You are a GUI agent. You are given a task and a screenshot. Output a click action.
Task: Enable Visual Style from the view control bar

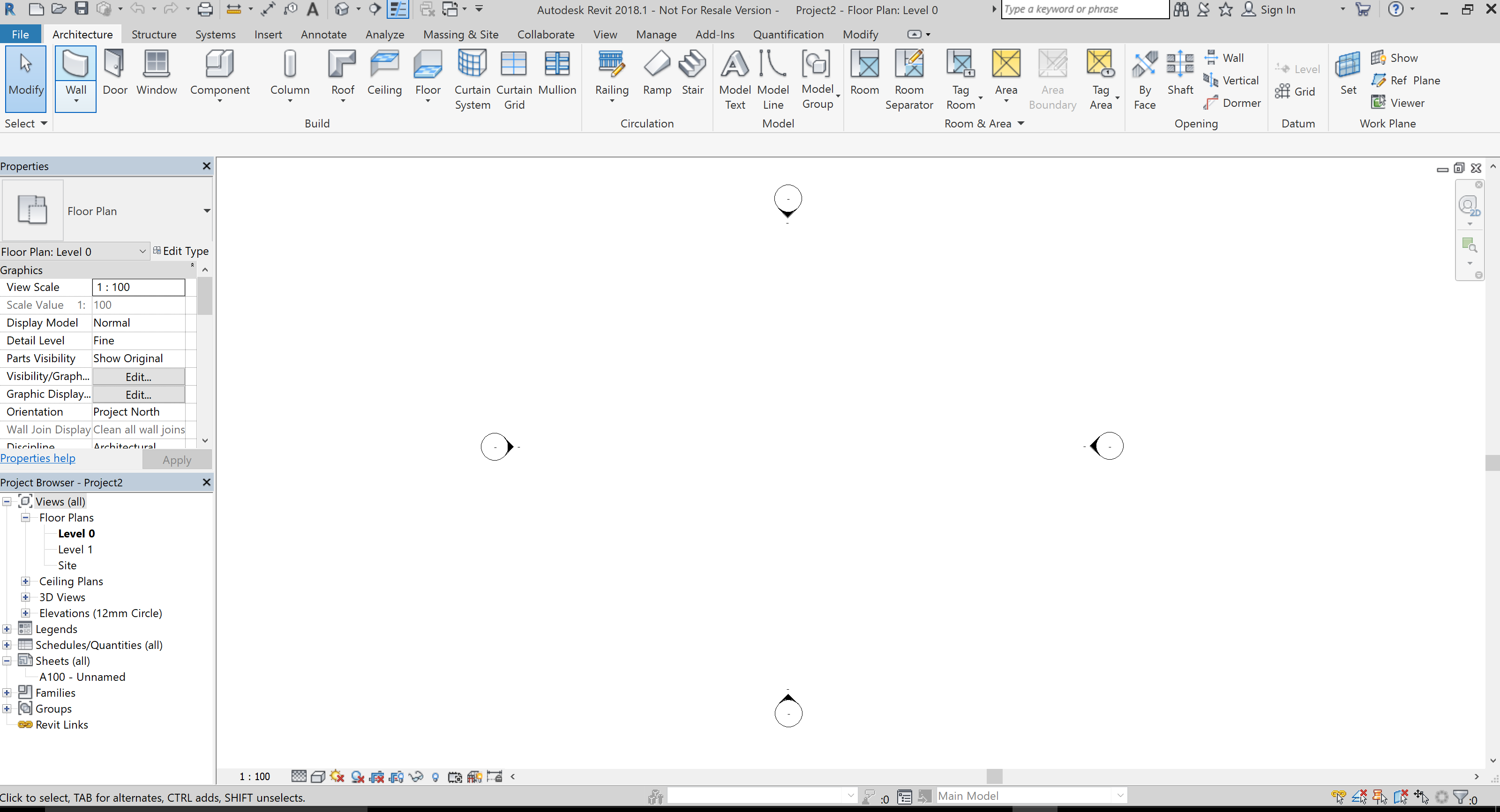(318, 776)
